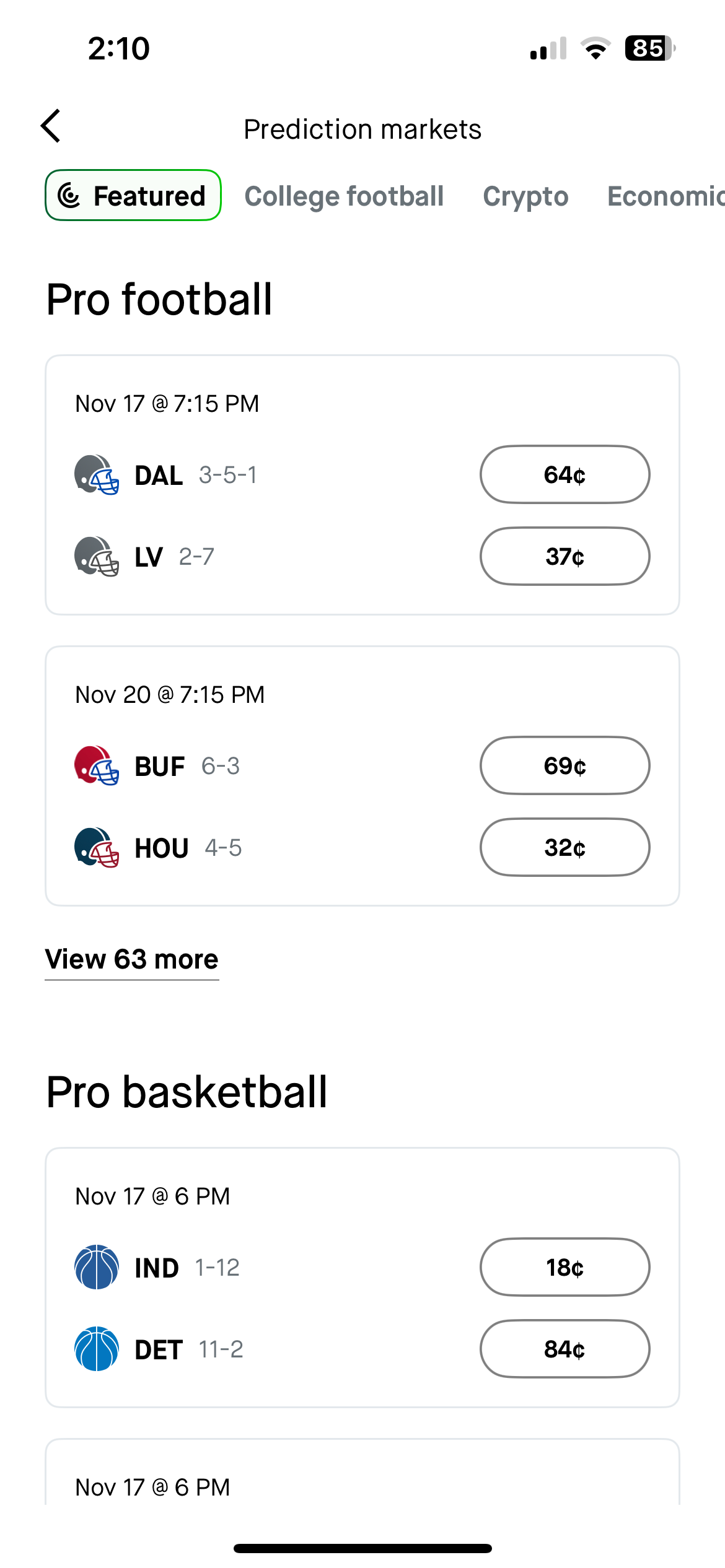Tap the back arrow icon
The width and height of the screenshot is (725, 1568).
pyautogui.click(x=51, y=126)
